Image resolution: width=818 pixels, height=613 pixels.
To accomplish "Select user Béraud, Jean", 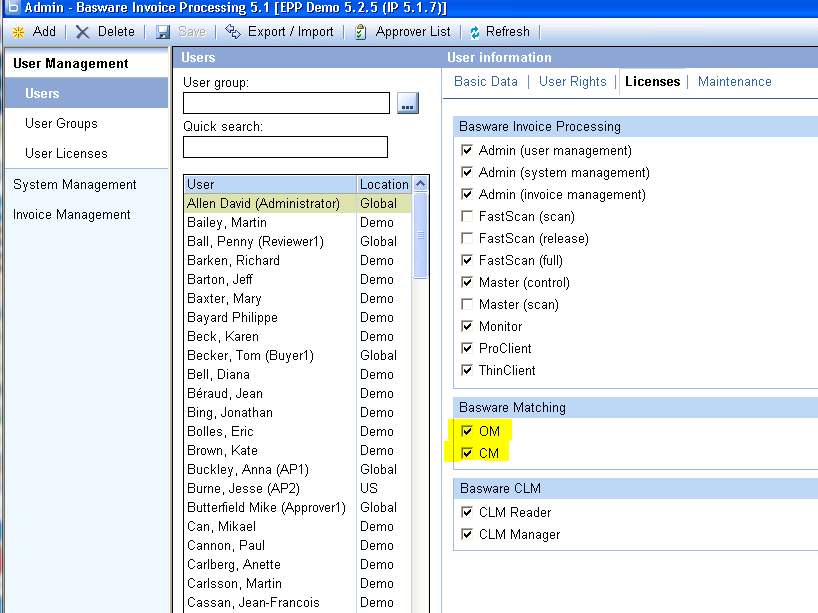I will [x=298, y=393].
